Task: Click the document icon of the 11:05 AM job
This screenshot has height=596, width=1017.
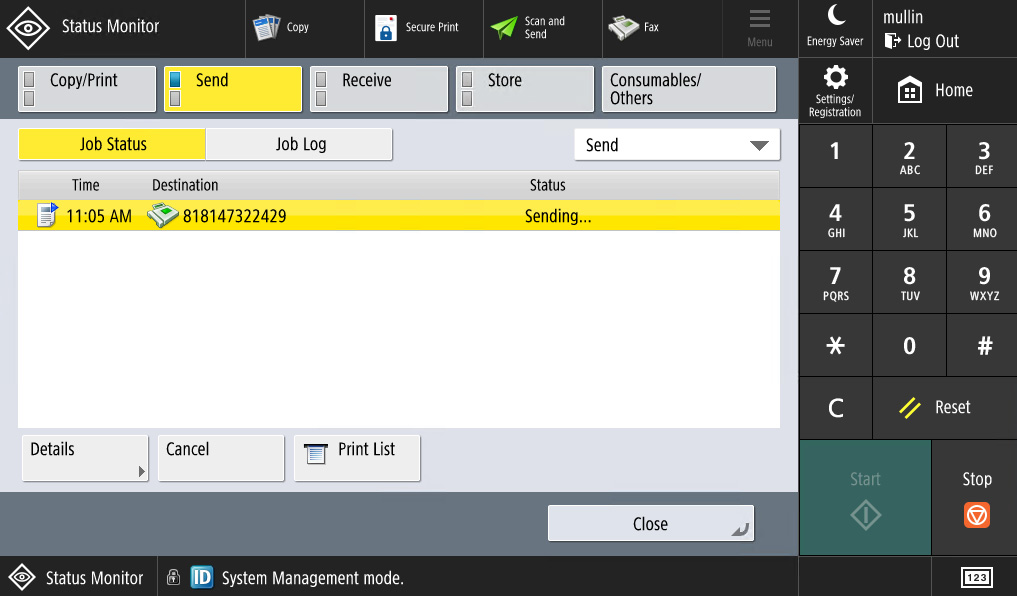Action: (47, 215)
